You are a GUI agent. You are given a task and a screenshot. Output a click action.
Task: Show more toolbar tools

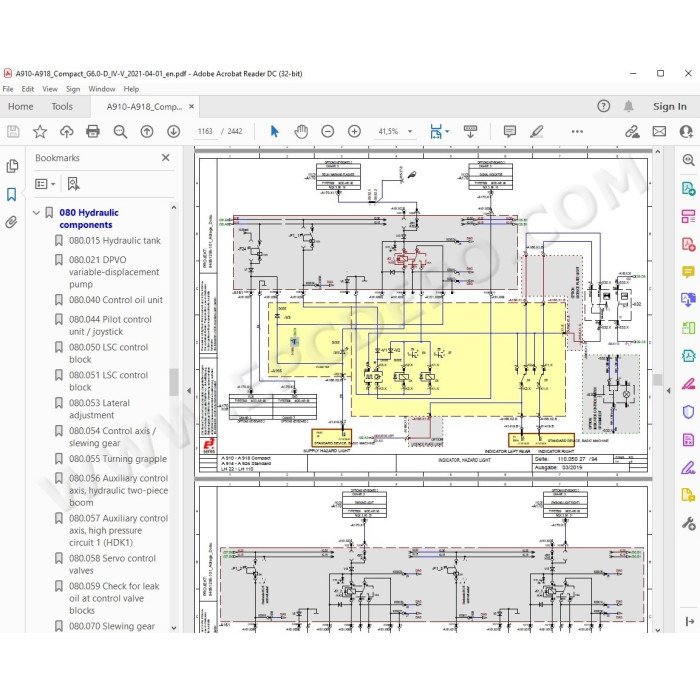[577, 131]
